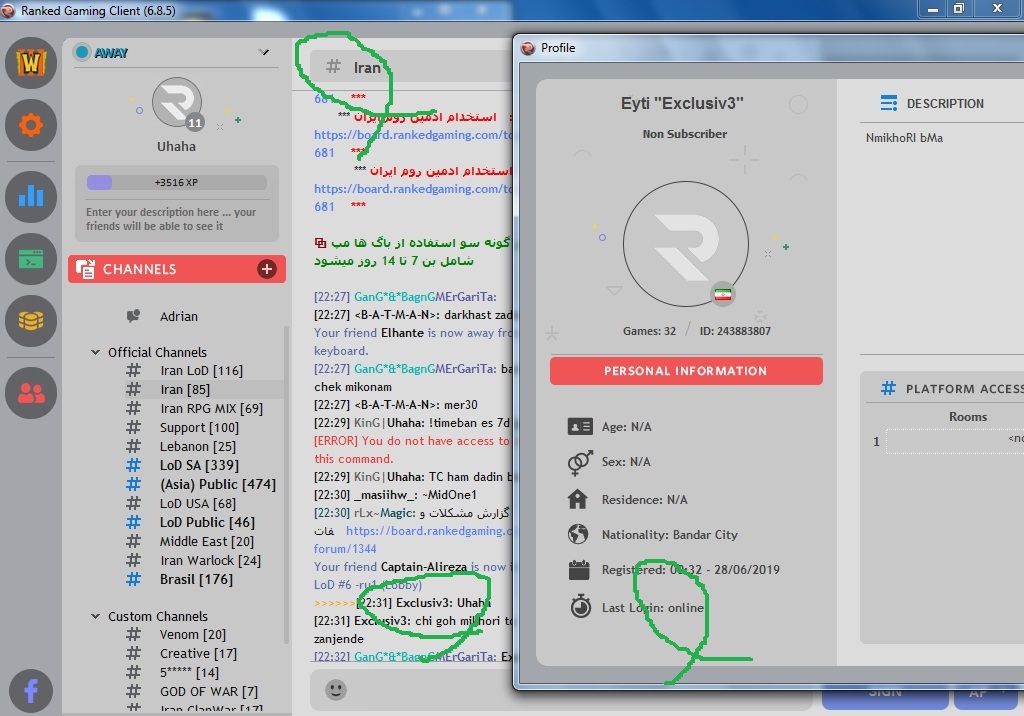Click the hash icon beside Brasil [176]
This screenshot has width=1024, height=716.
(x=133, y=579)
